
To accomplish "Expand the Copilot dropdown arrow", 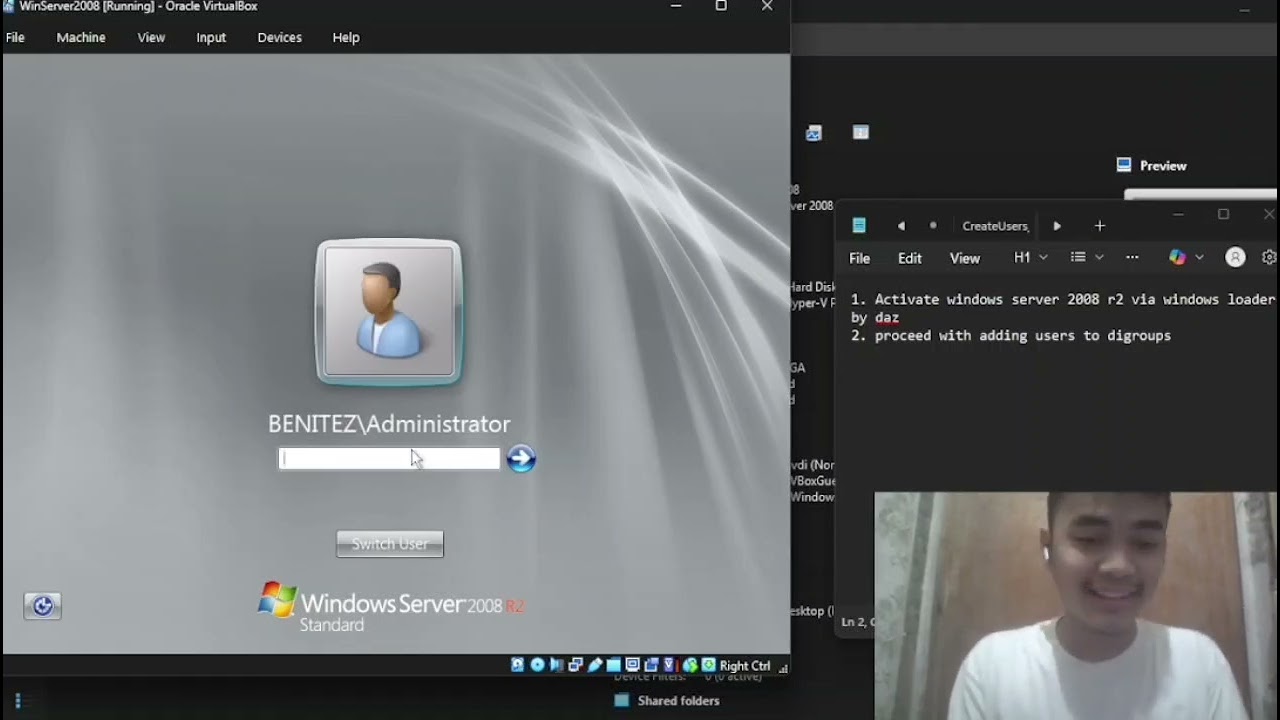I will (x=1199, y=257).
